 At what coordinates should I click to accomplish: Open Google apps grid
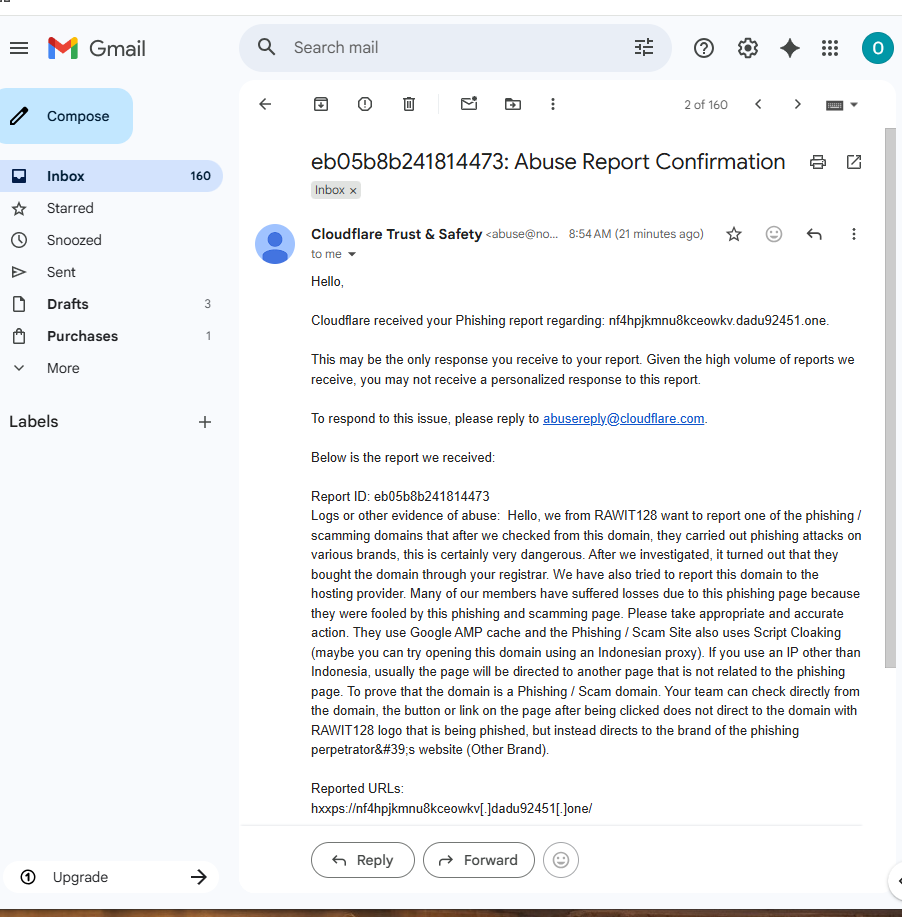click(830, 48)
